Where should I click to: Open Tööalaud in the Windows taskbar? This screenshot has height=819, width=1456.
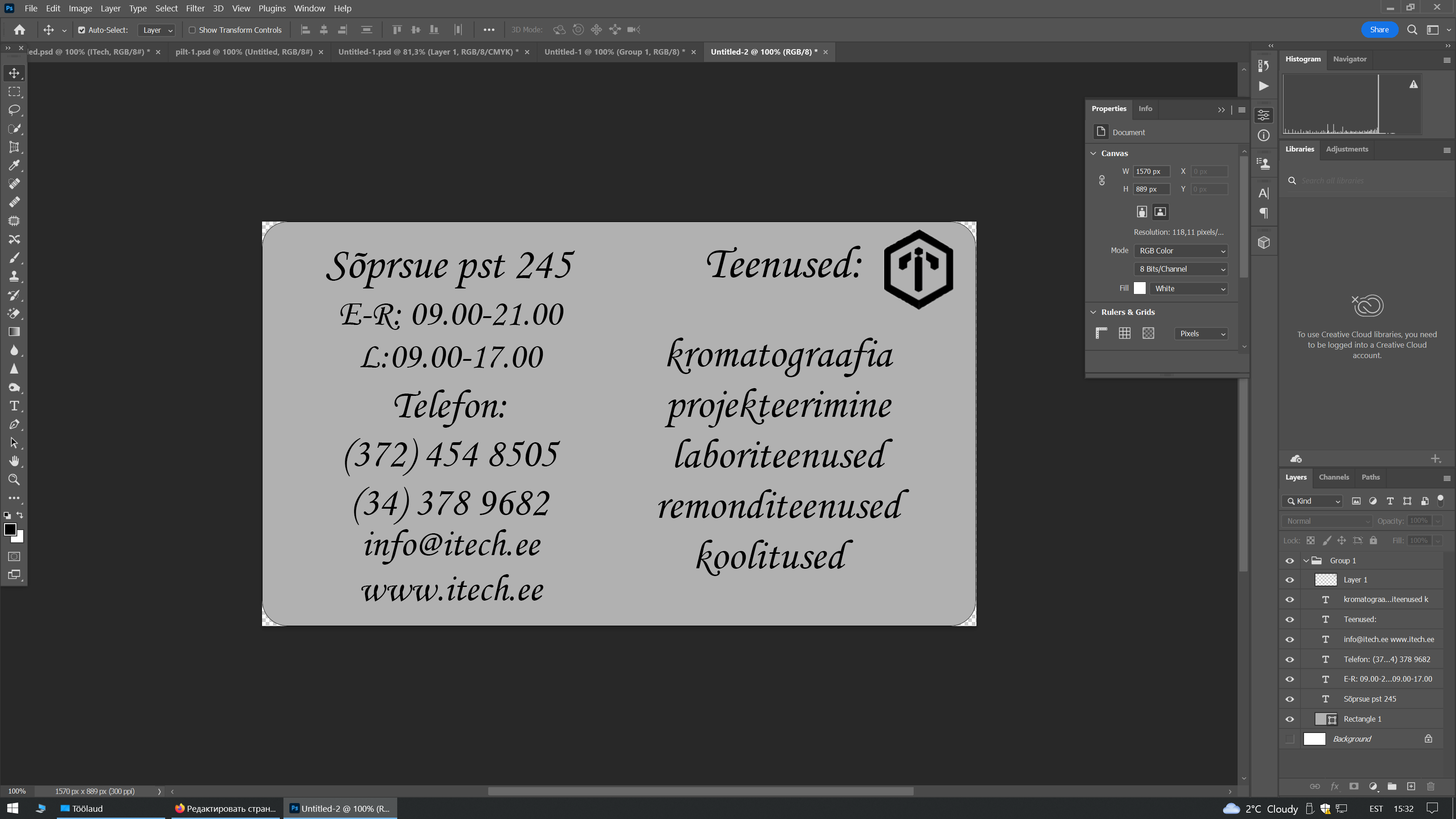click(111, 808)
